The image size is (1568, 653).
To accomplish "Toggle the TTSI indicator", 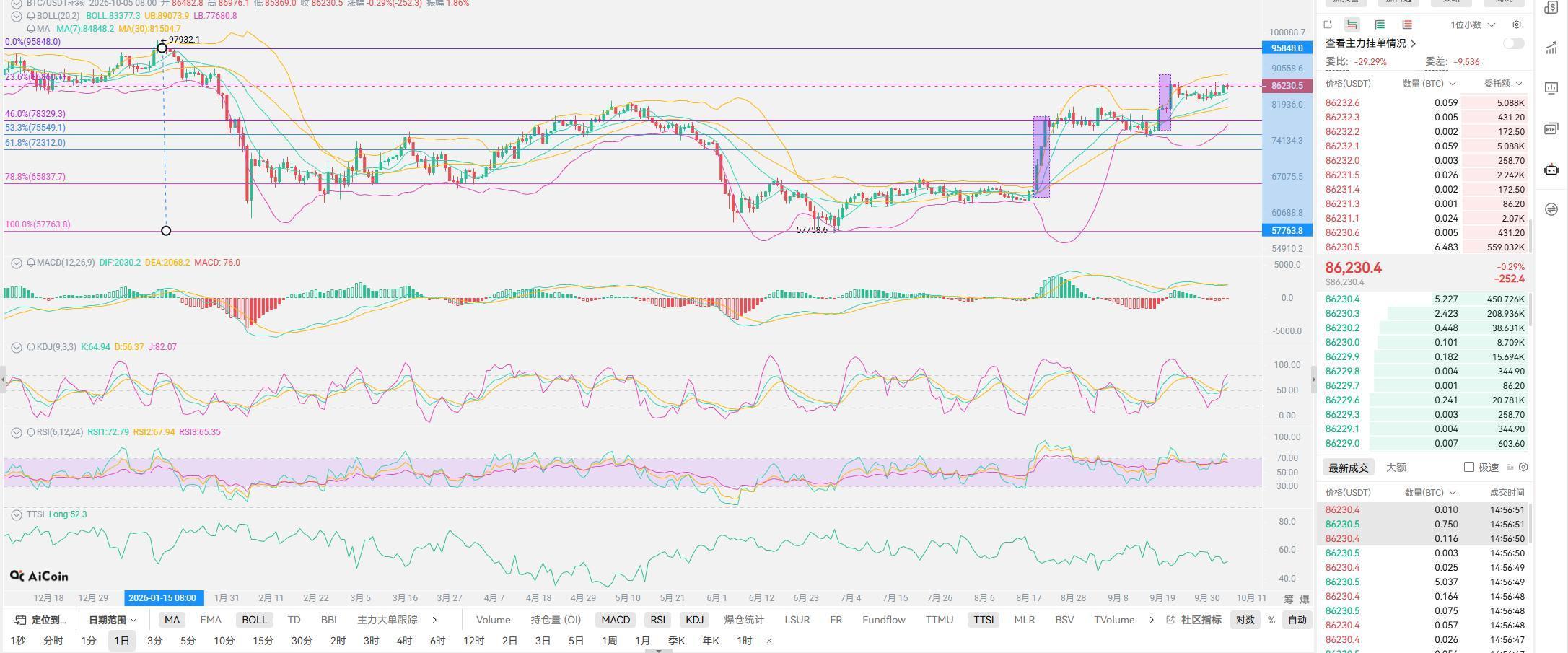I will 984,620.
